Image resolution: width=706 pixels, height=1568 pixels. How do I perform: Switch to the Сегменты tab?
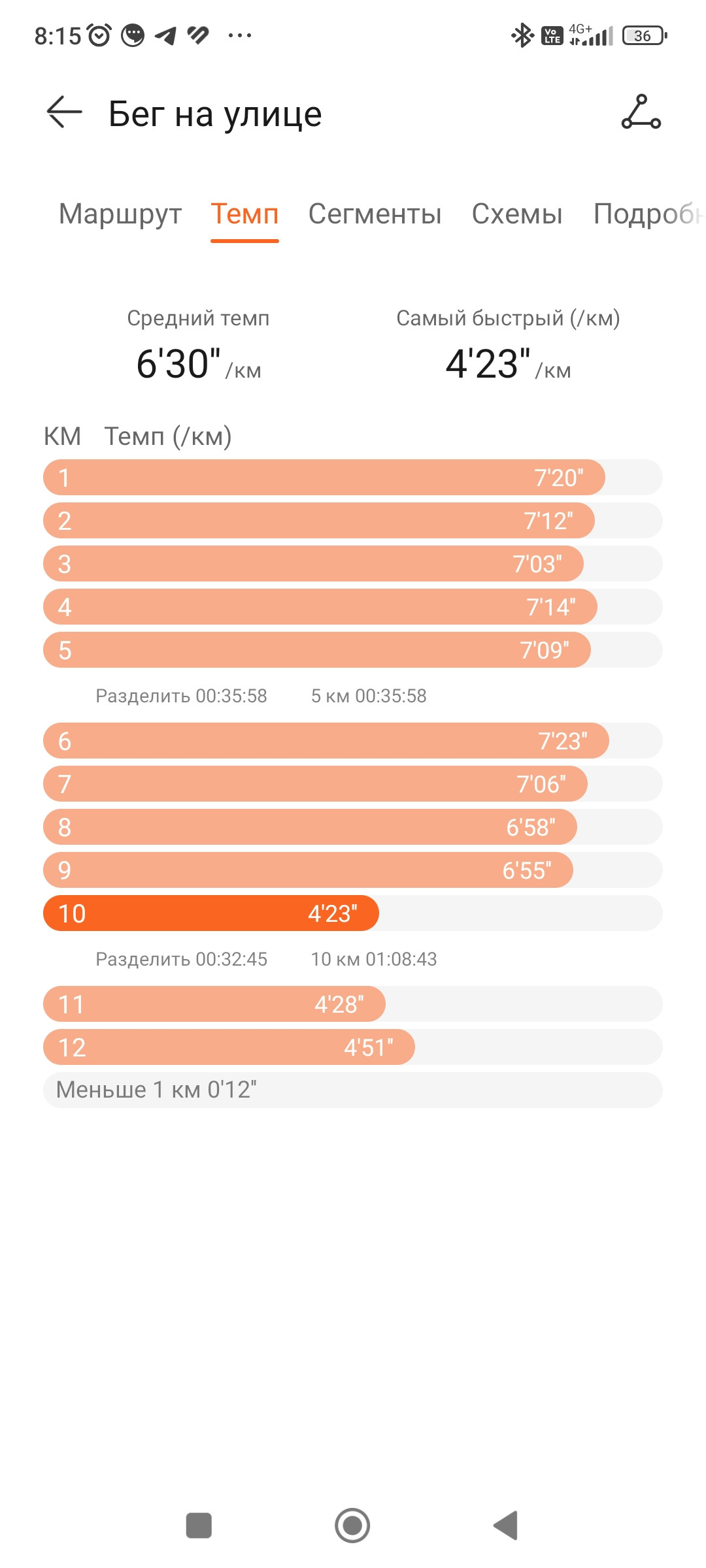tap(375, 214)
